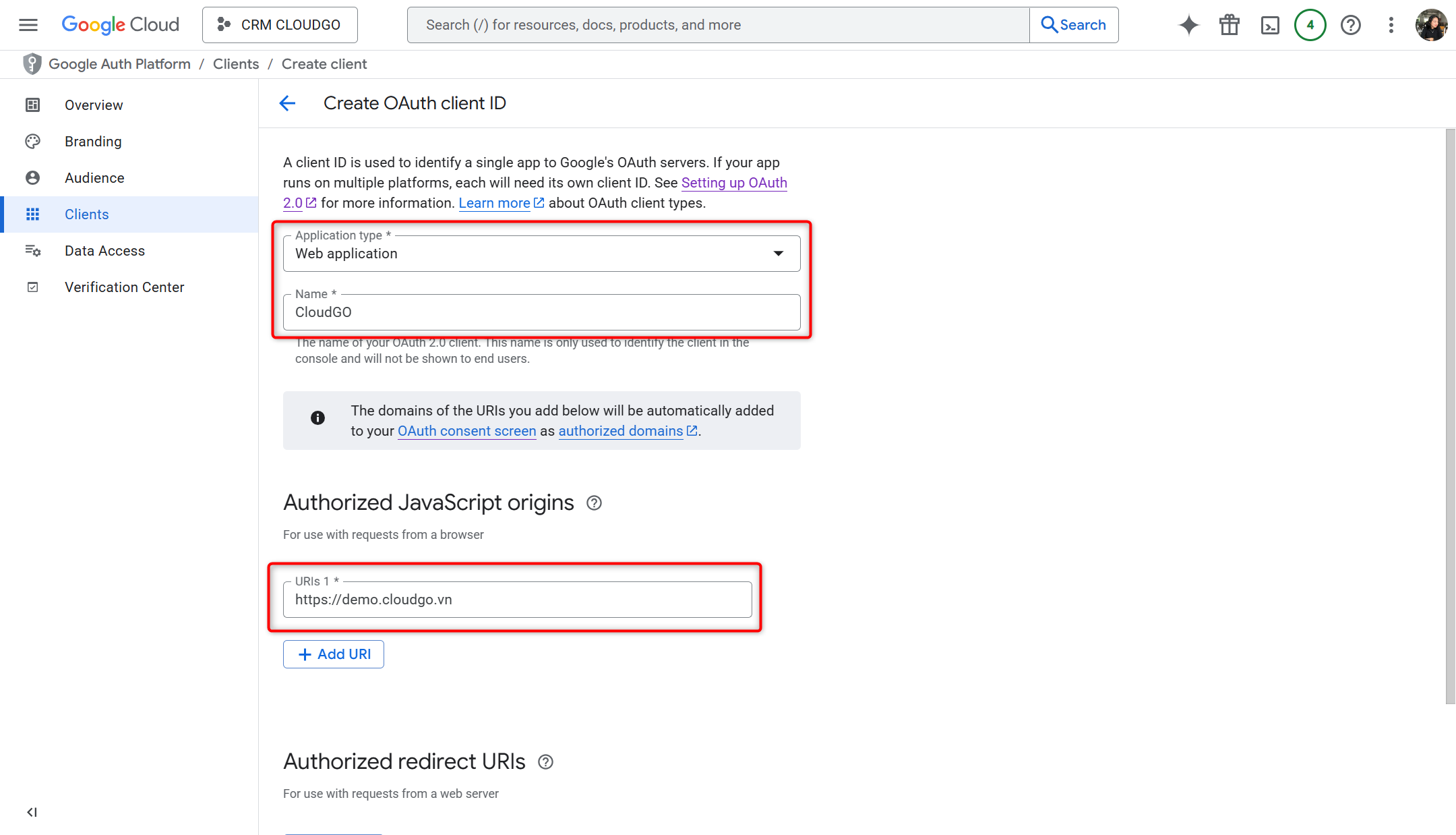Click the back arrow near Create OAuth client ID

tap(287, 103)
